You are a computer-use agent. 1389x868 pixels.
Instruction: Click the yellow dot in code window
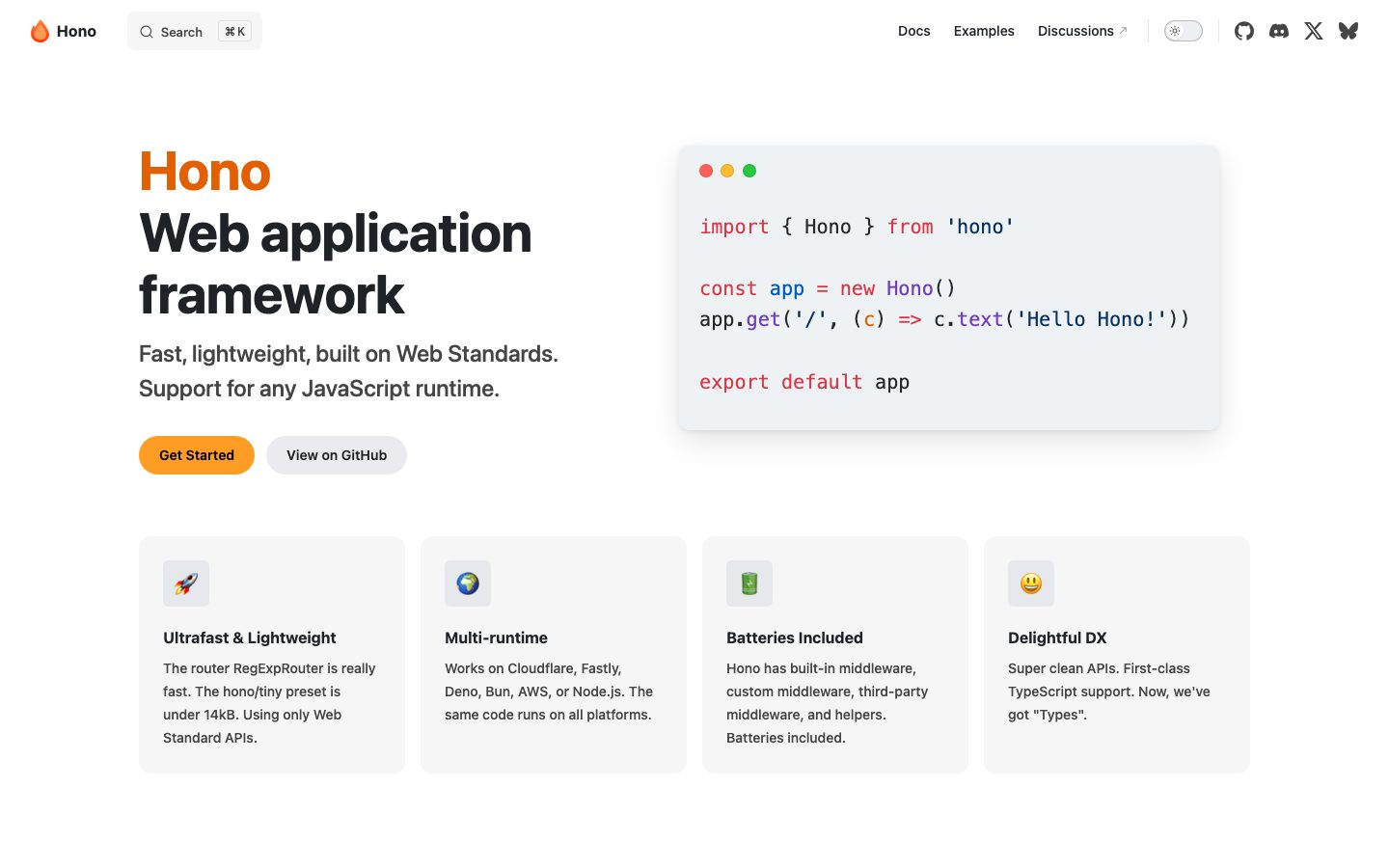[x=727, y=171]
